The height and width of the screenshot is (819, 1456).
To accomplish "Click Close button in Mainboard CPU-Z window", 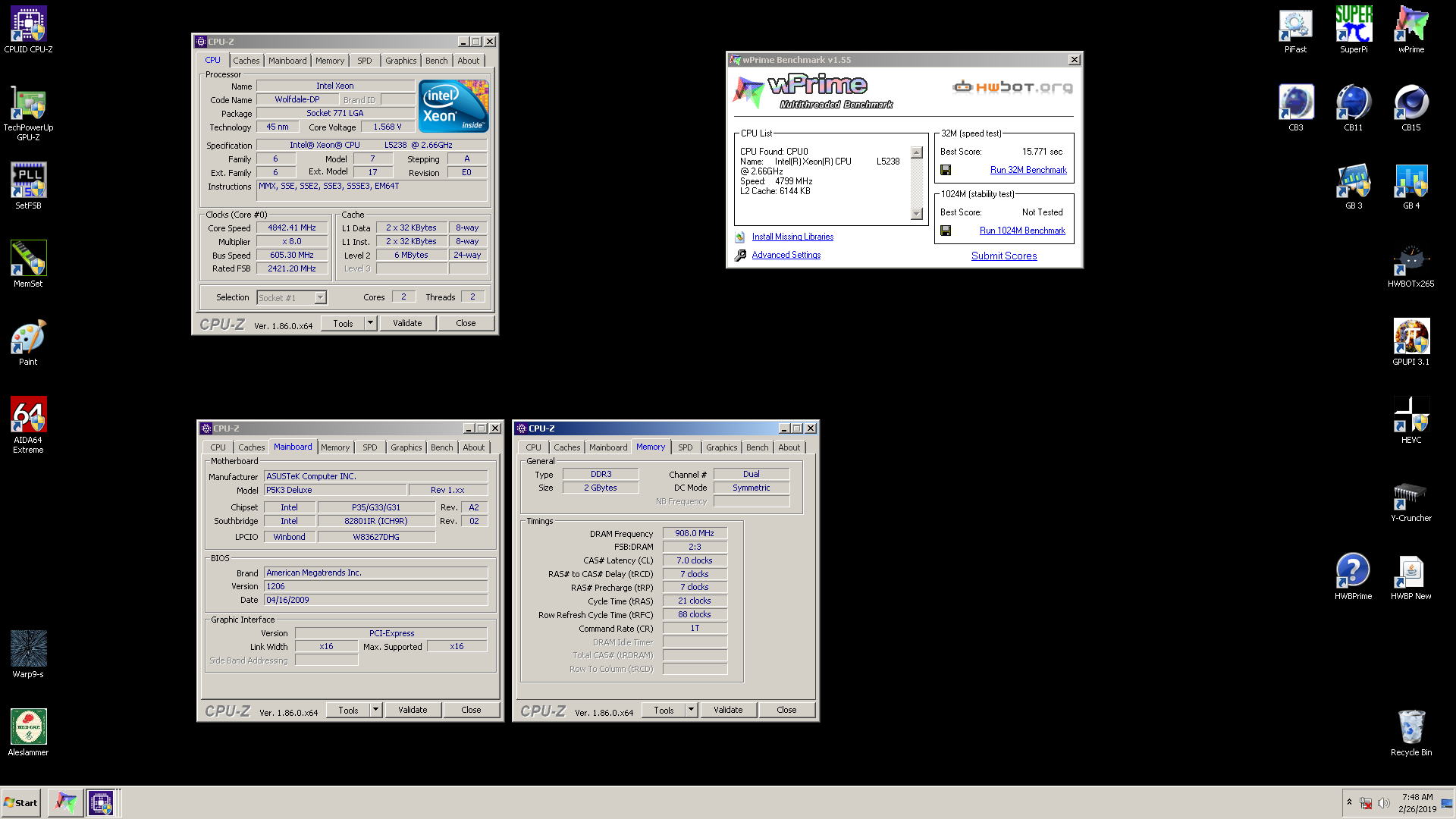I will pyautogui.click(x=471, y=710).
